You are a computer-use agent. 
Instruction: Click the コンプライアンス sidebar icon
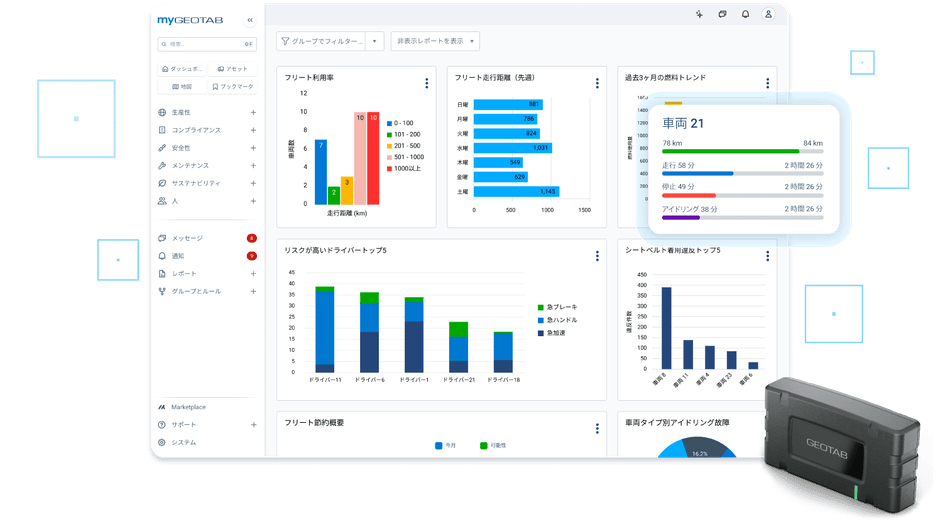(162, 130)
